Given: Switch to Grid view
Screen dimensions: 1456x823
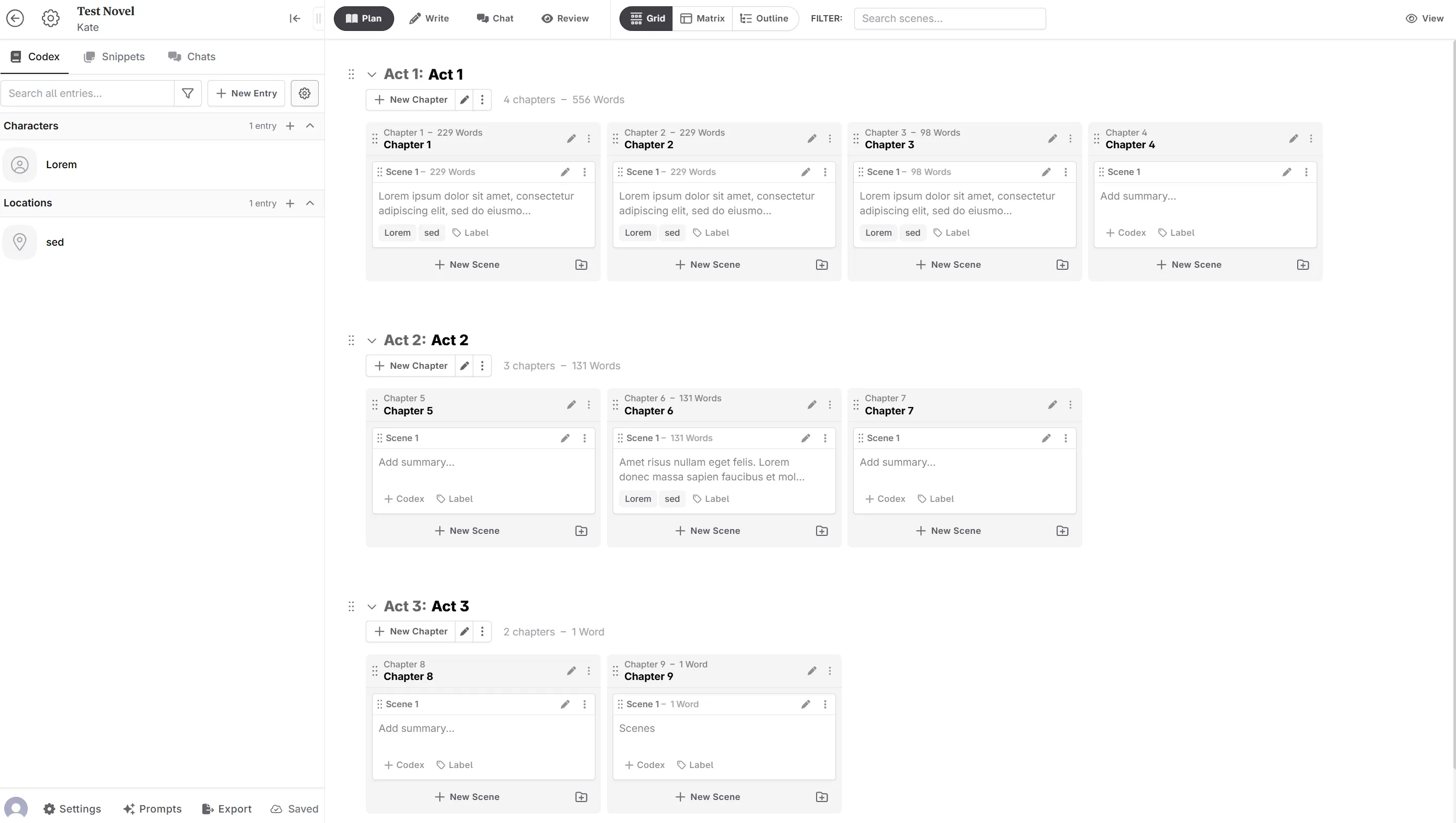Looking at the screenshot, I should [646, 18].
